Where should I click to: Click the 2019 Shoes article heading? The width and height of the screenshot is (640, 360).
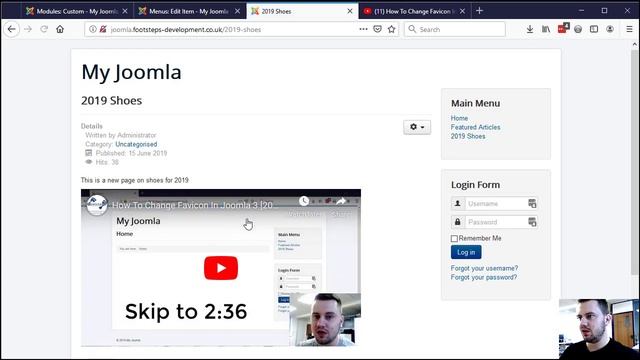[111, 101]
